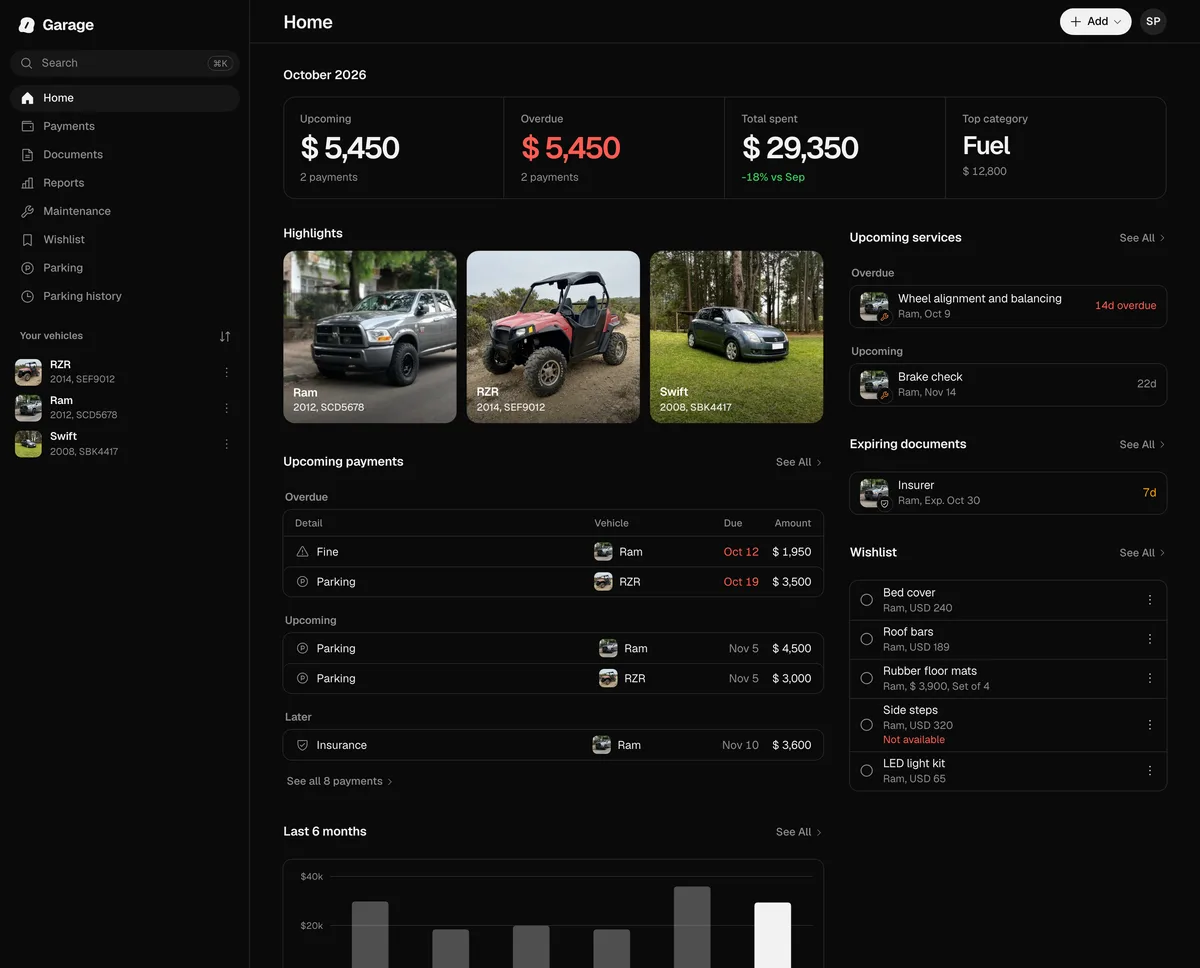Viewport: 1200px width, 968px height.
Task: Open Wheel alignment and balancing service
Action: point(1008,306)
